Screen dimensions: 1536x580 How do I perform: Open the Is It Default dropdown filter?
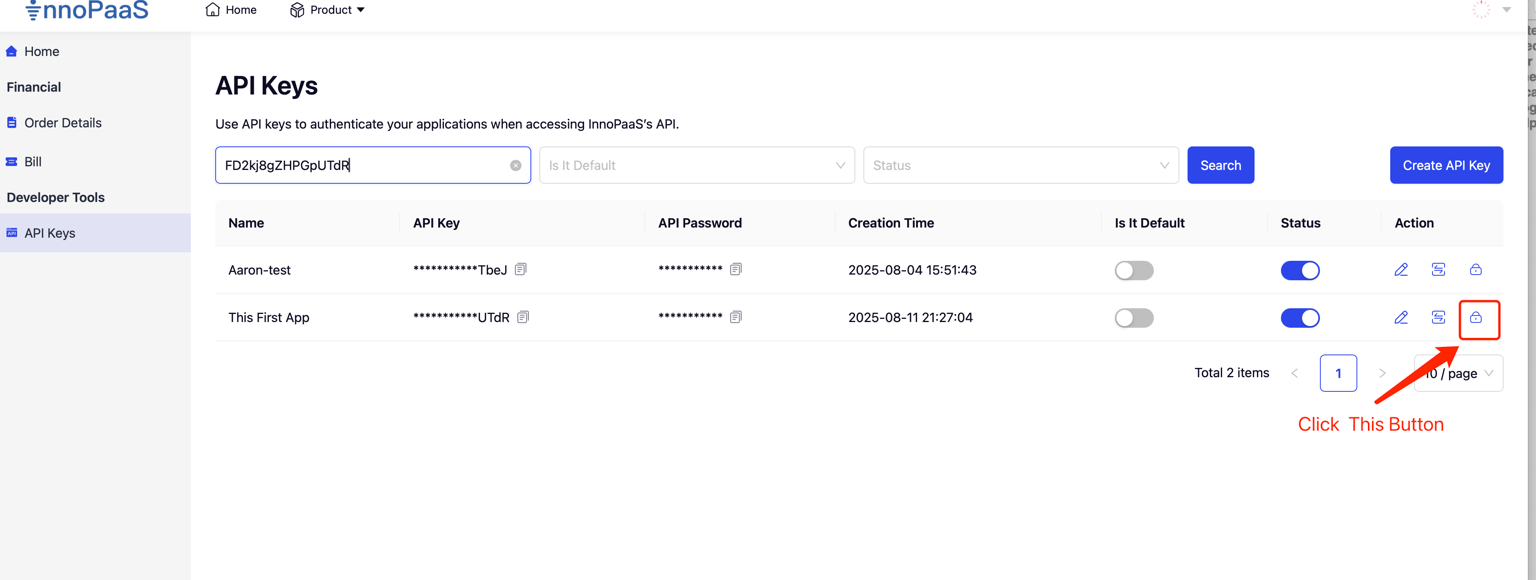click(x=697, y=166)
